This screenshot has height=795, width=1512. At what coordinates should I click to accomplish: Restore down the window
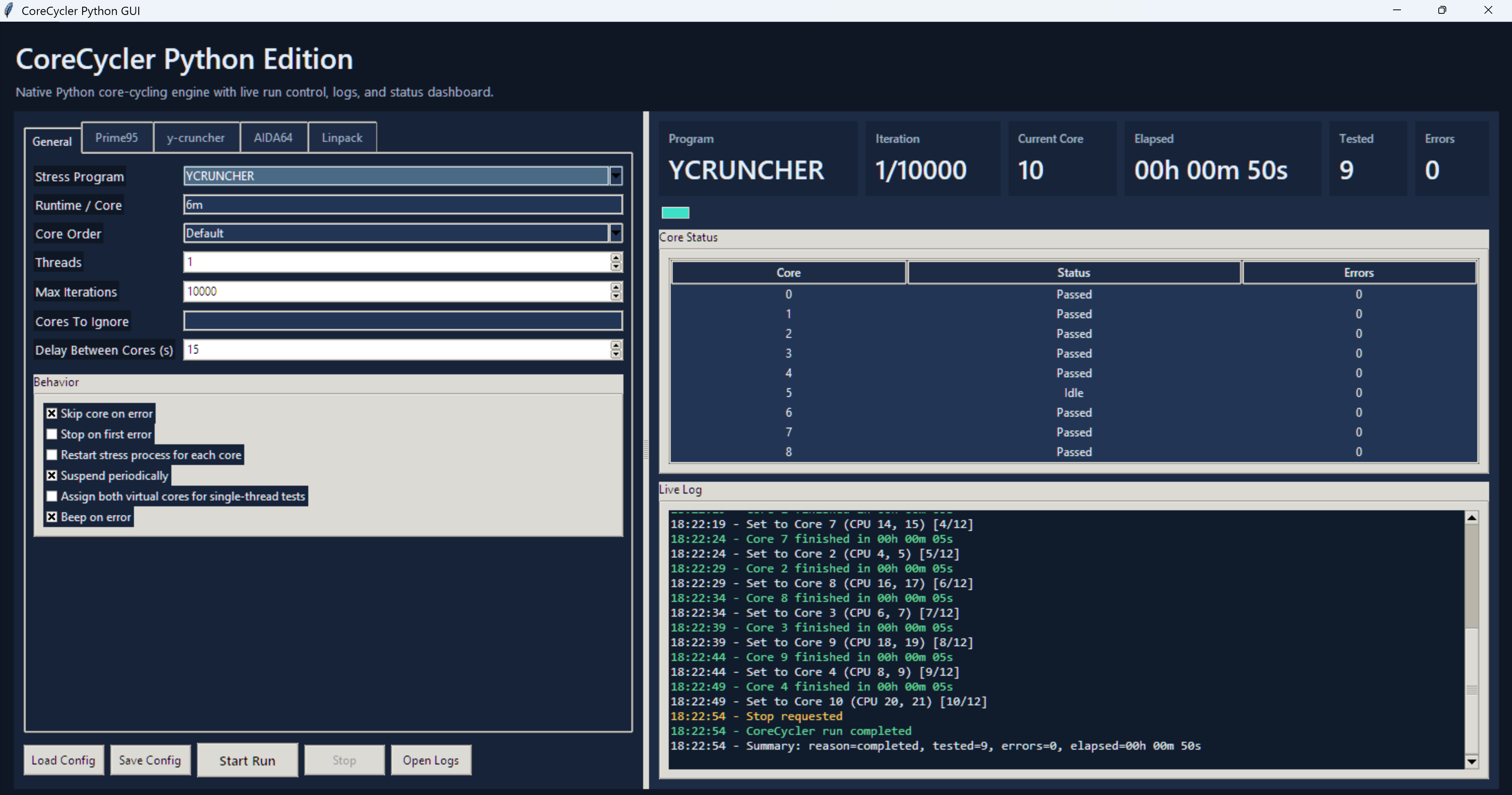[1442, 11]
